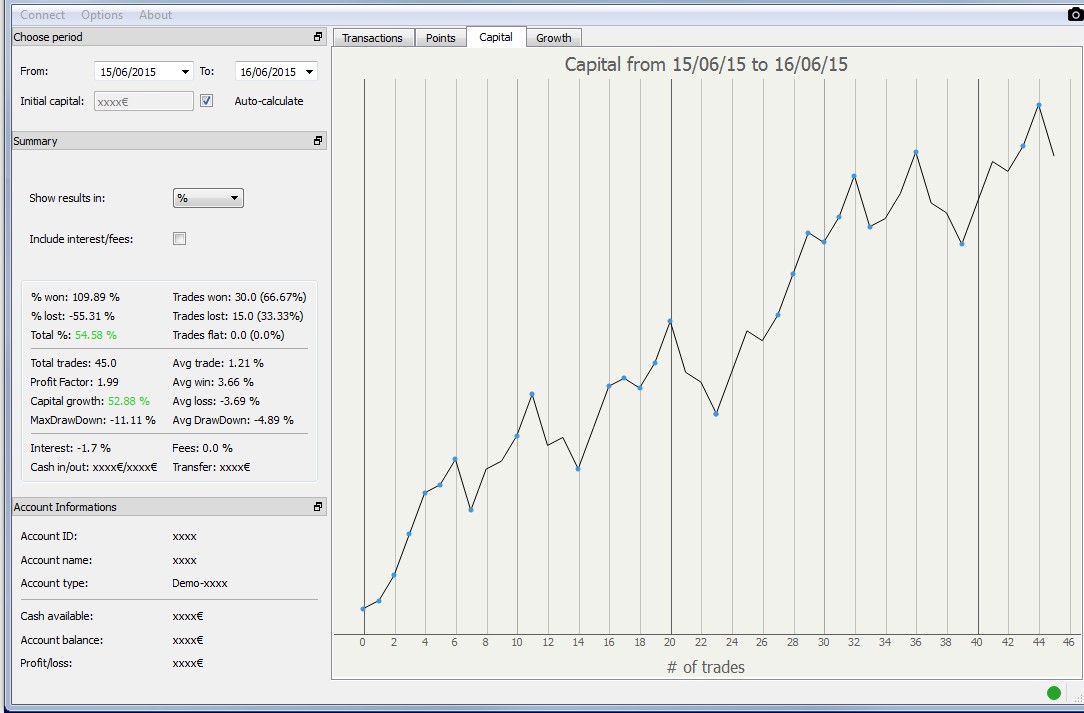Toggle the Auto-calculate checkbox
This screenshot has height=713, width=1084.
click(x=207, y=101)
